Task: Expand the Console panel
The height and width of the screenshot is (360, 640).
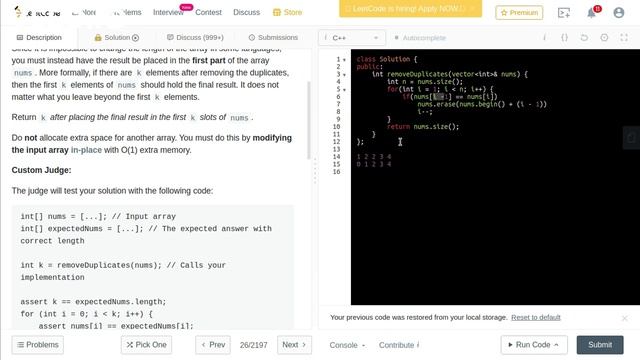Action: 347,345
